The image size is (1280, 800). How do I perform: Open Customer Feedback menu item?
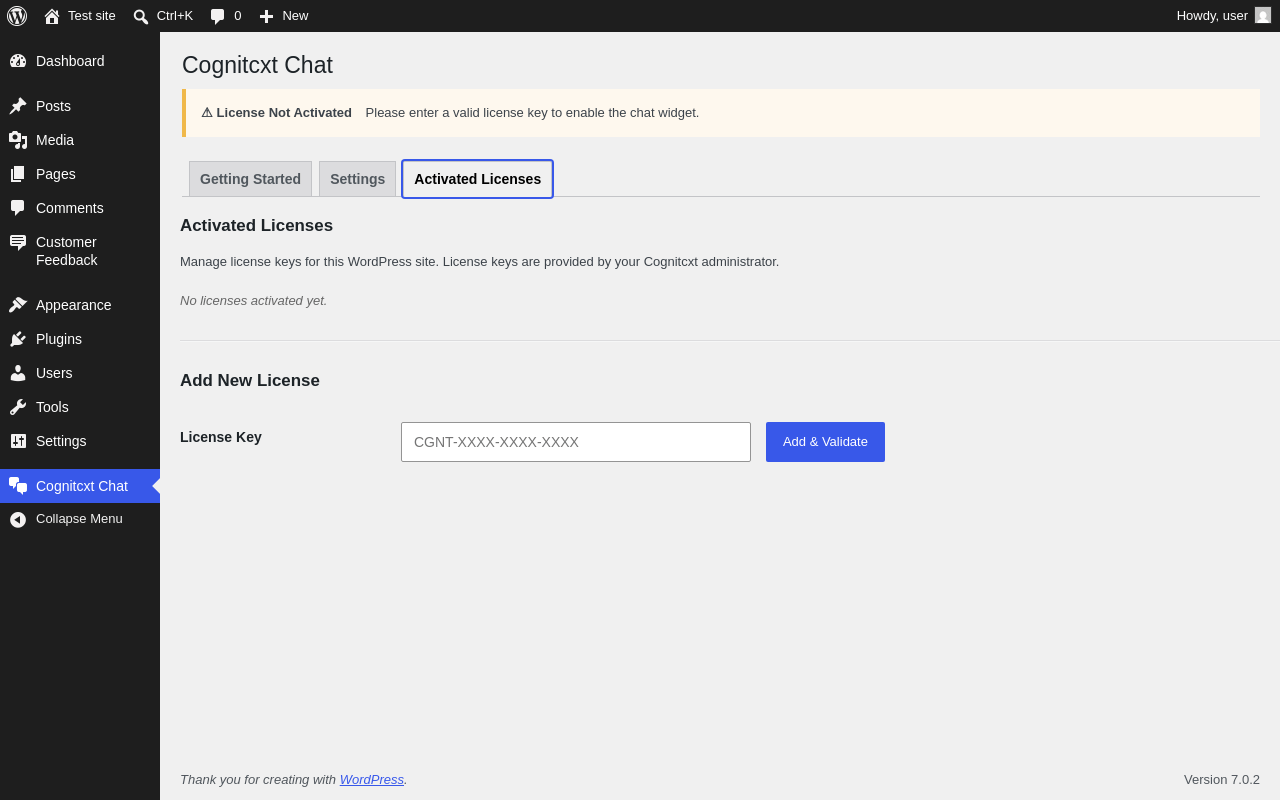[80, 251]
